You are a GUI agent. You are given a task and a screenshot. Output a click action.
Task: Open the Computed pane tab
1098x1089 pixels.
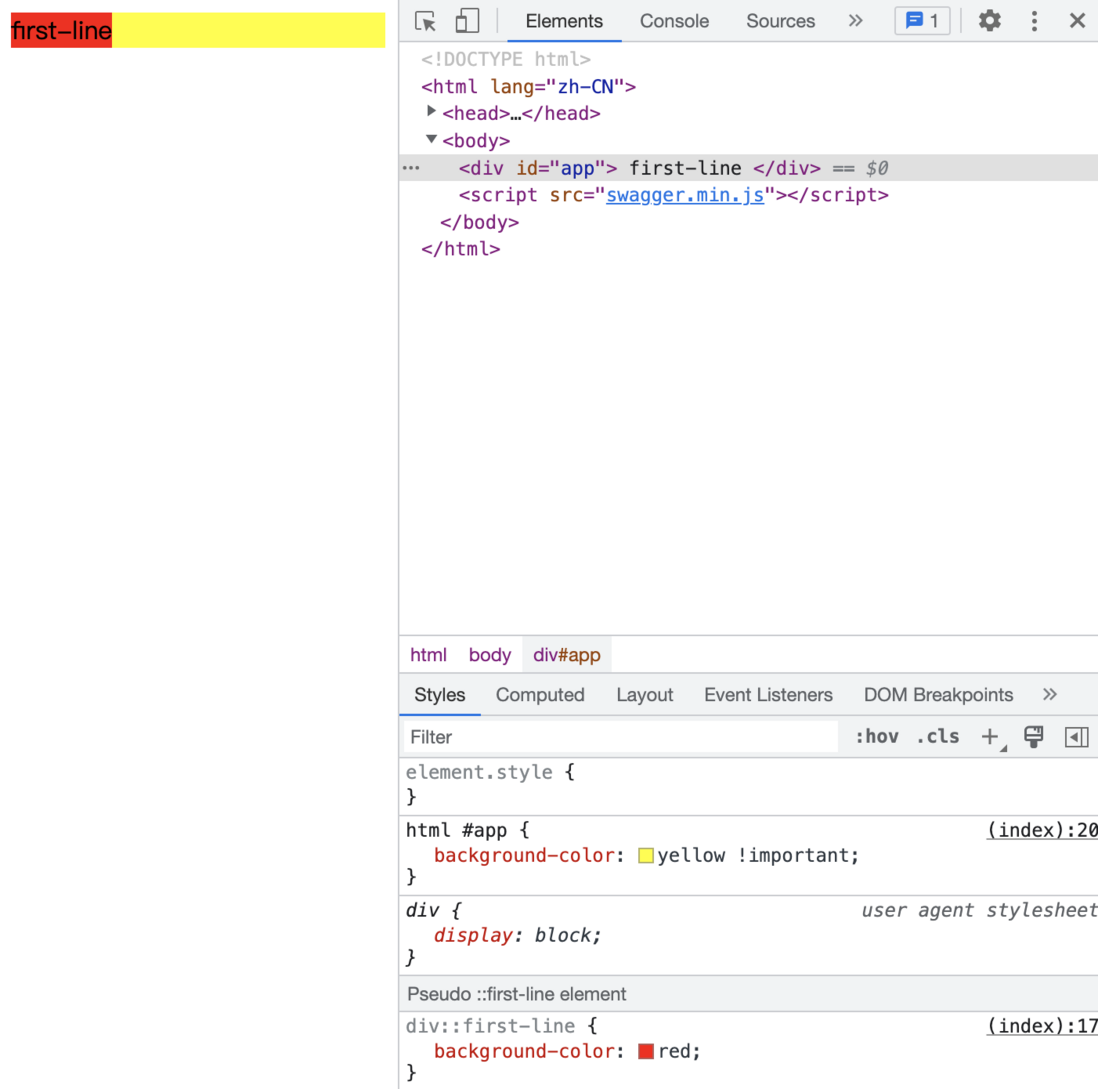tap(540, 695)
